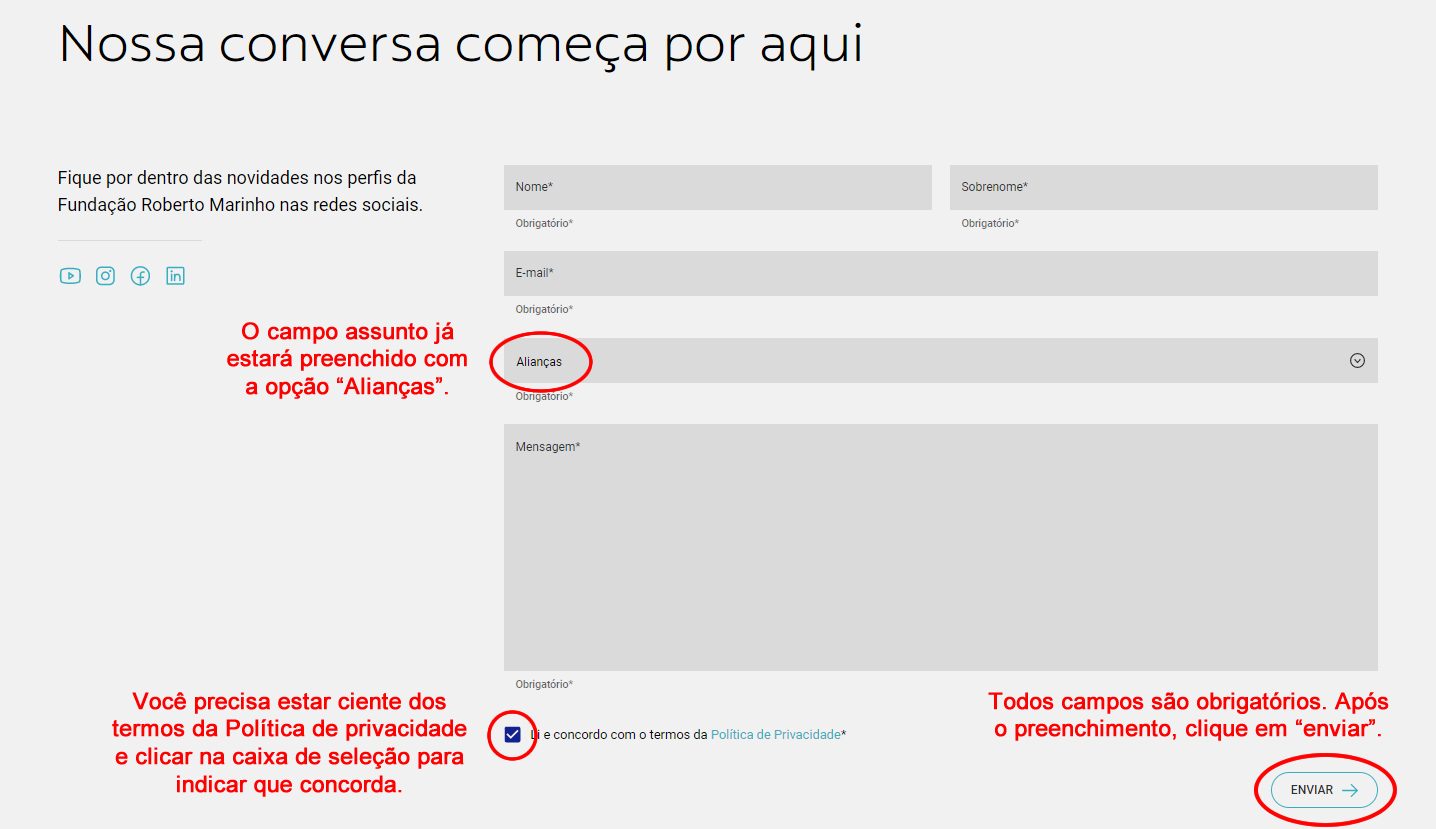Click the "Nossa conversa começa por aqui" heading
The width and height of the screenshot is (1436, 829).
click(x=460, y=44)
